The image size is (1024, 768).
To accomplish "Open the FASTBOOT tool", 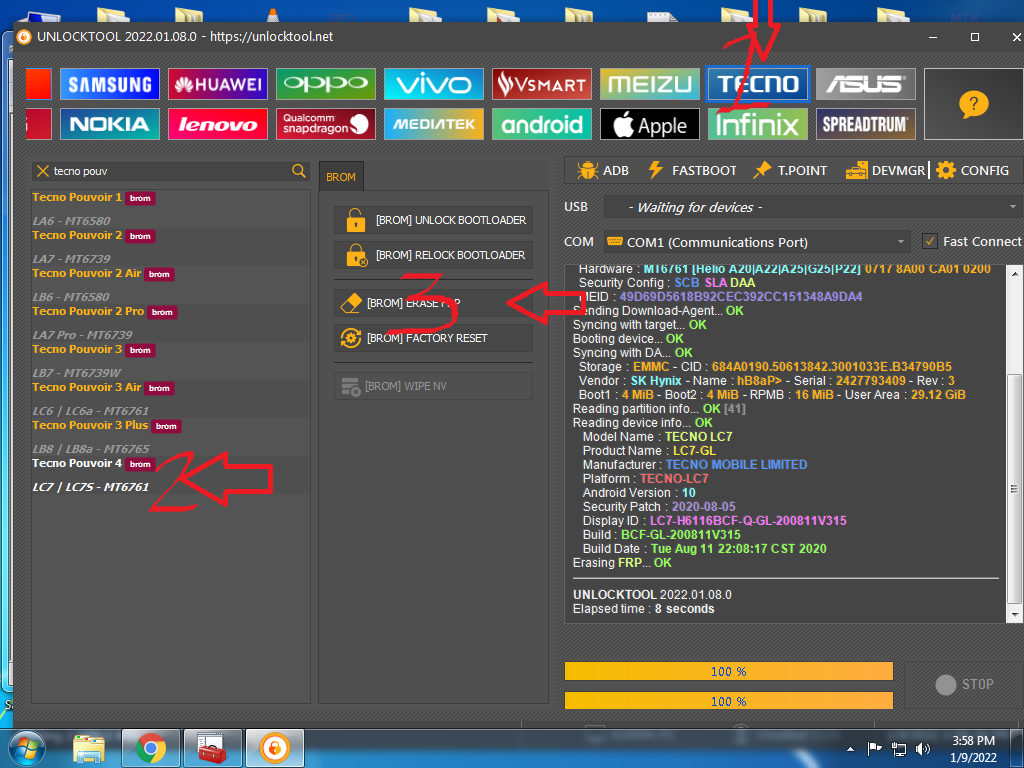I will pos(692,170).
